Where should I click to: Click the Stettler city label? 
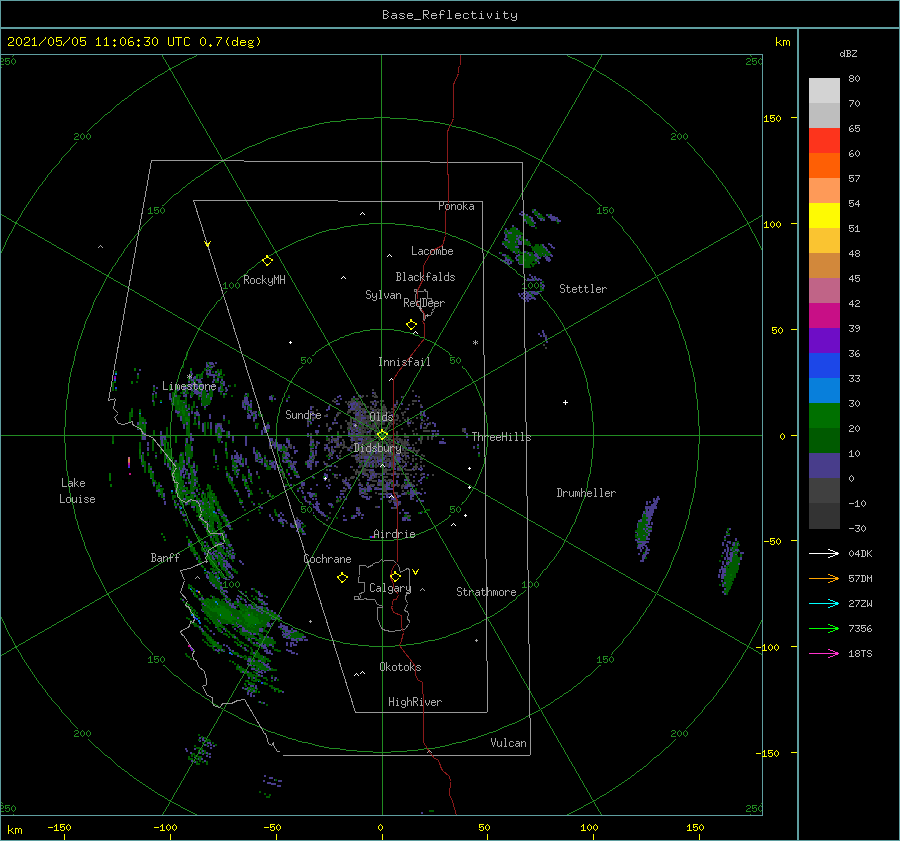click(583, 289)
